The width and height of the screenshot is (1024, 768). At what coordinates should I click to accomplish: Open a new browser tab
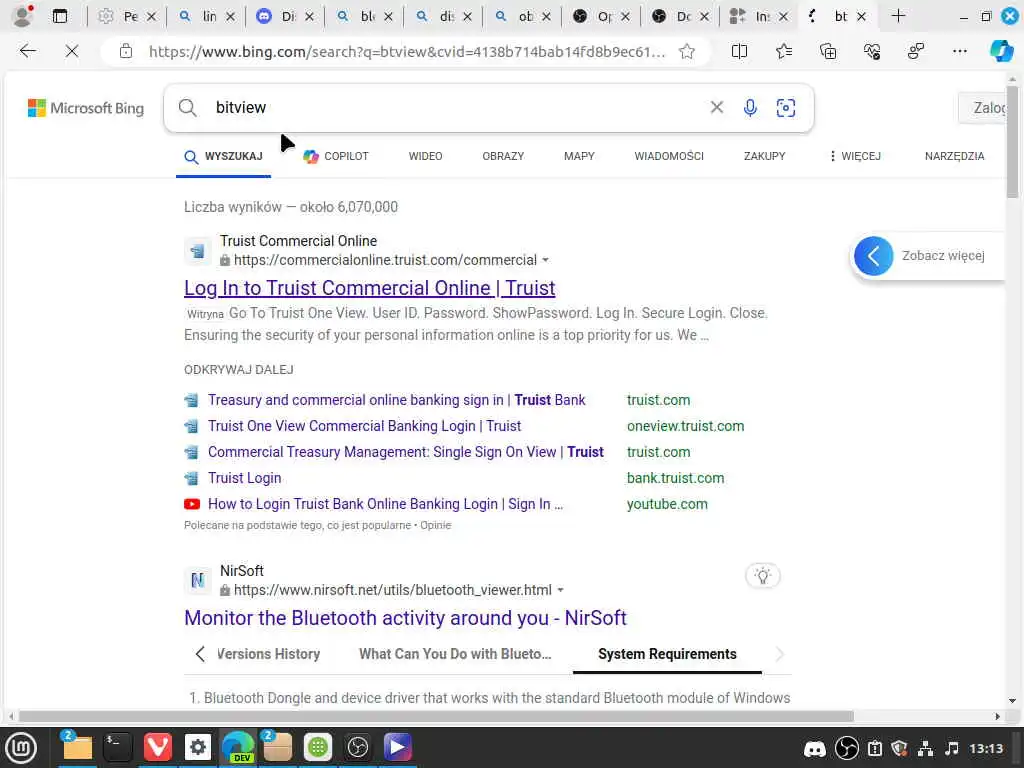[898, 16]
